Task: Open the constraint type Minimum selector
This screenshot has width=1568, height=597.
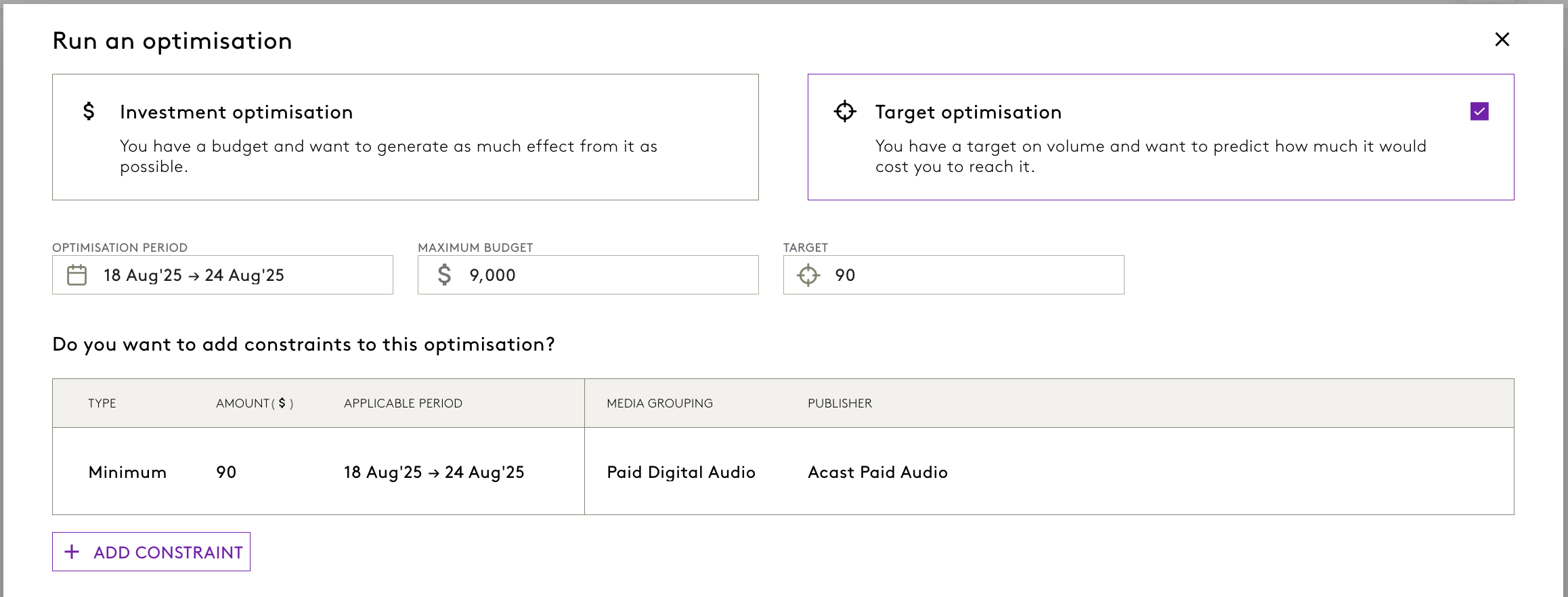Action: coord(127,472)
